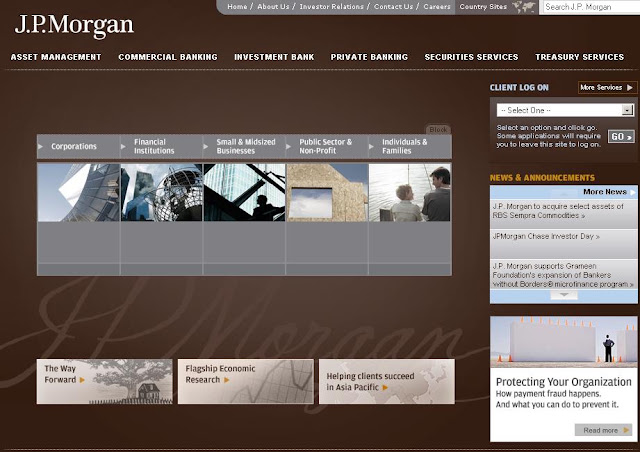Click the More News link
The width and height of the screenshot is (640, 452).
(604, 192)
